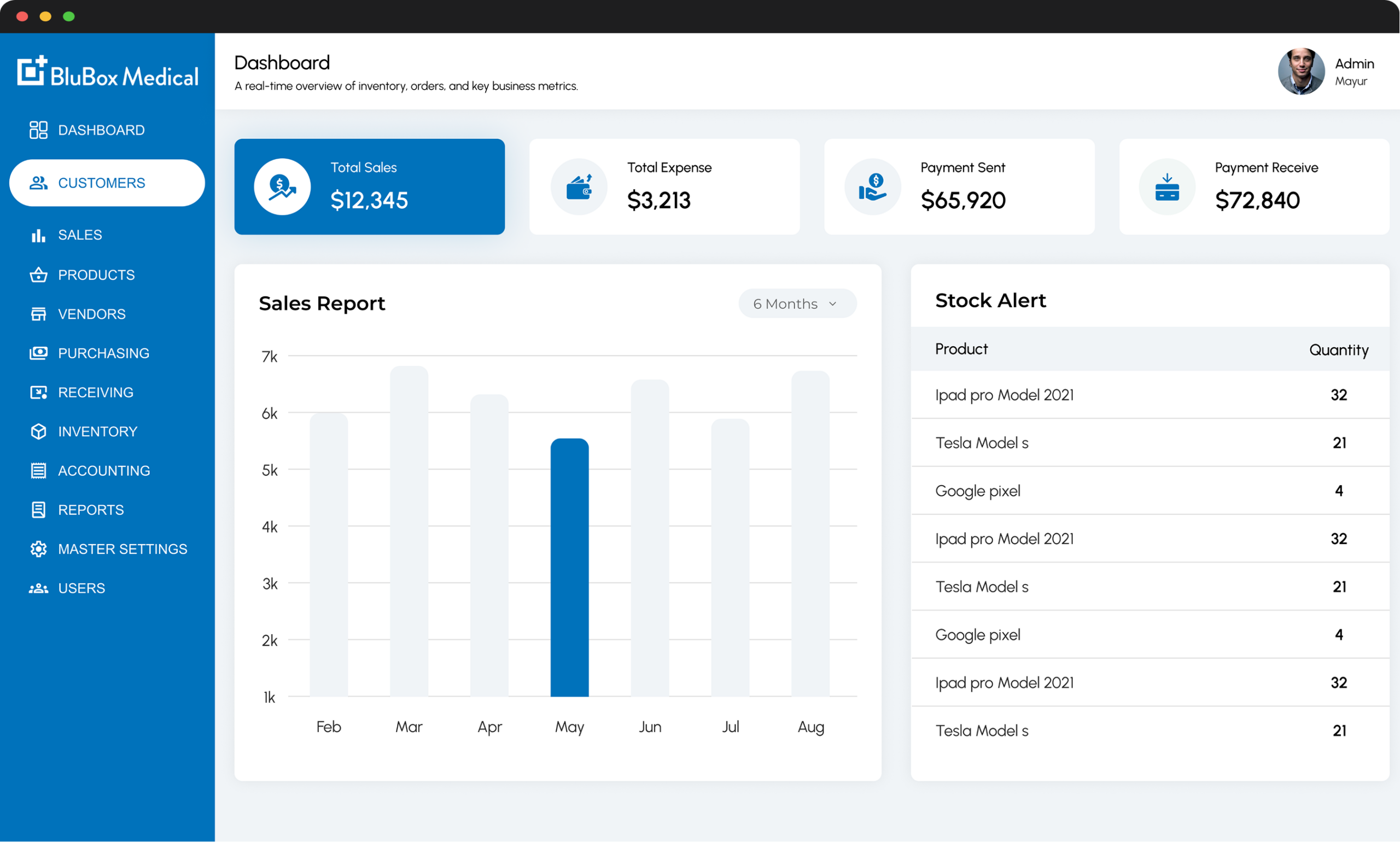Click the Inventory box icon
This screenshot has width=1400, height=842.
click(38, 432)
